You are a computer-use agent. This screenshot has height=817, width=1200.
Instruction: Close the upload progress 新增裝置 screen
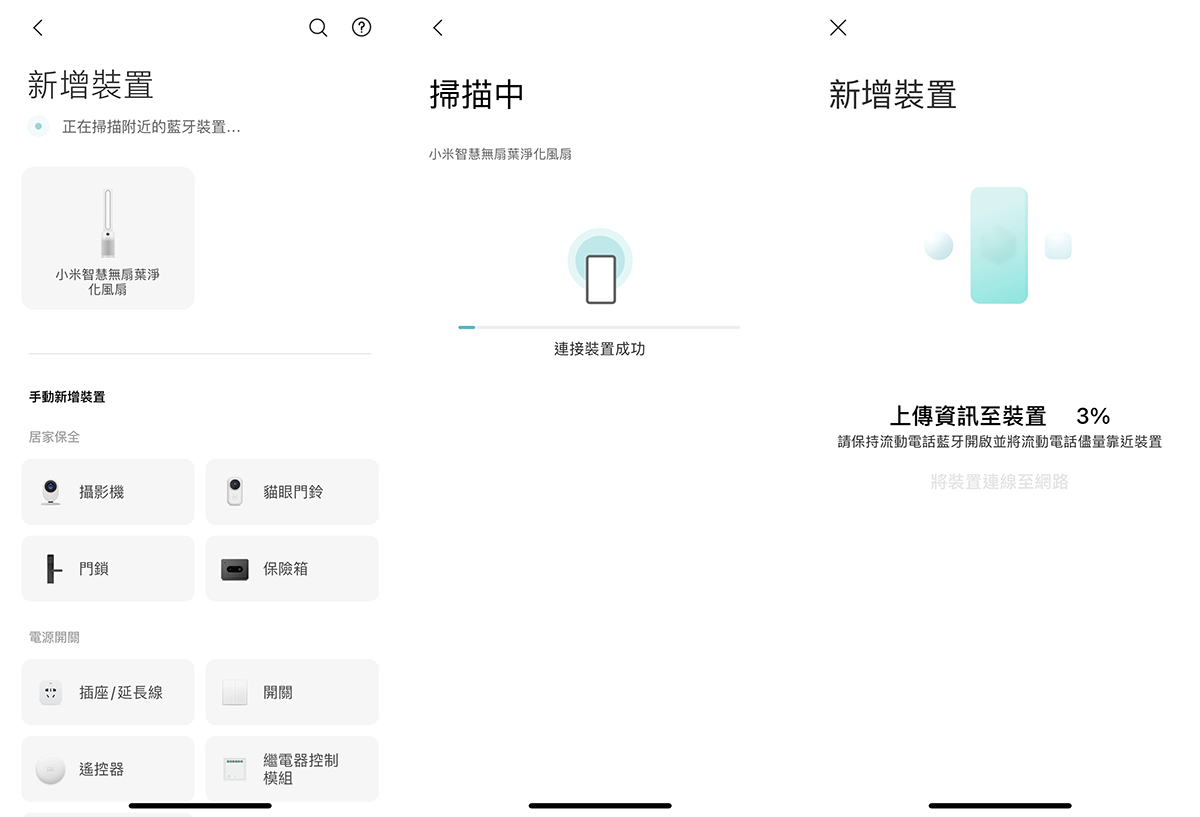(838, 28)
